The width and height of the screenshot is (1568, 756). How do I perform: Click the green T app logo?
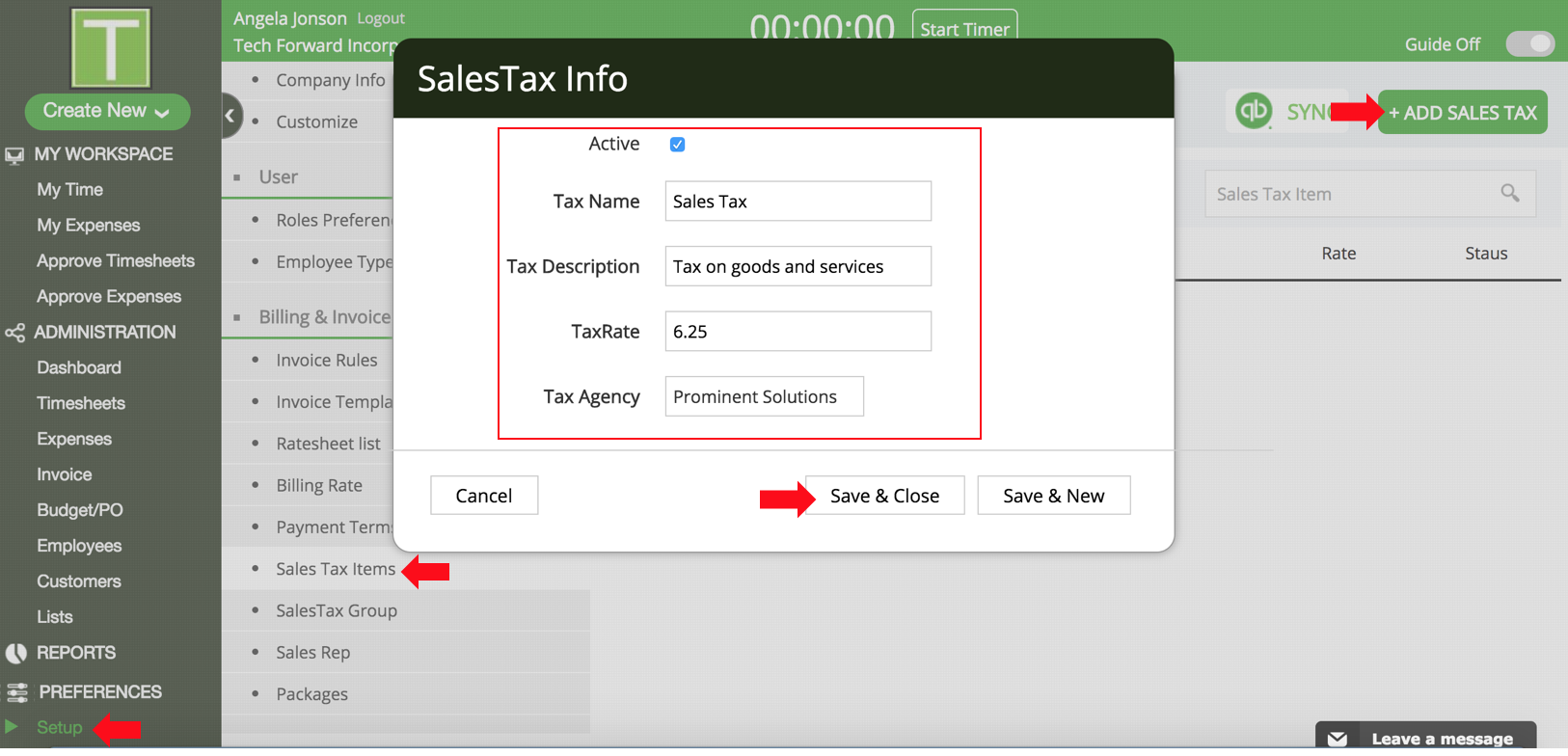[x=110, y=47]
